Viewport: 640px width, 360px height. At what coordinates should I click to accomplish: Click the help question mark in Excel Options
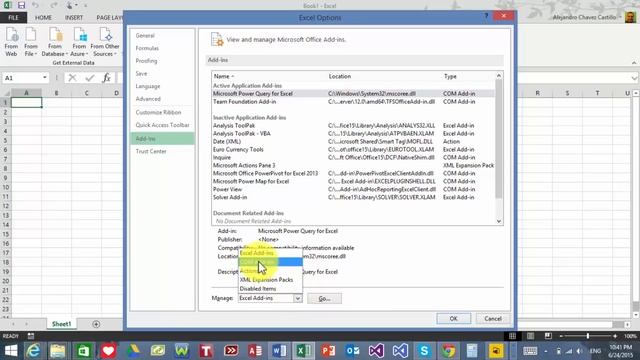[486, 16]
